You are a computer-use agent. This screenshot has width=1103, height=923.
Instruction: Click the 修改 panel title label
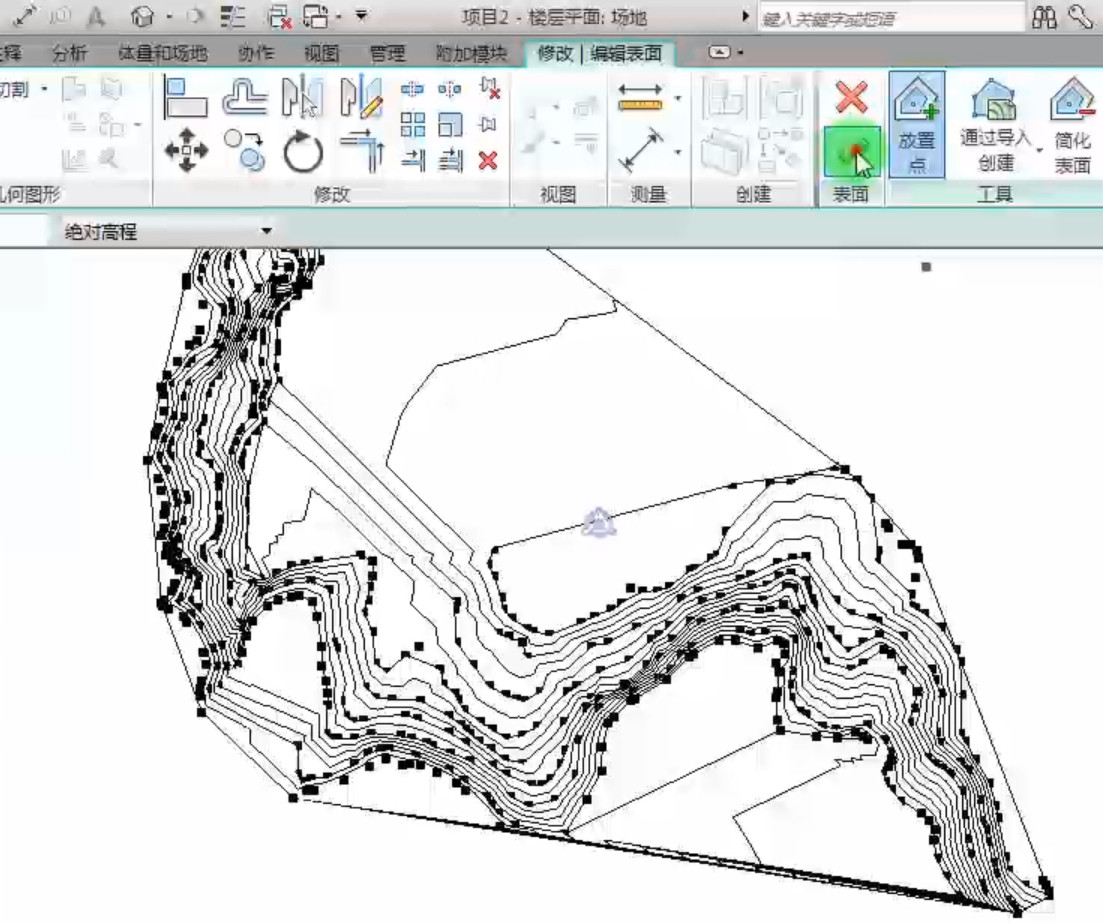[331, 194]
